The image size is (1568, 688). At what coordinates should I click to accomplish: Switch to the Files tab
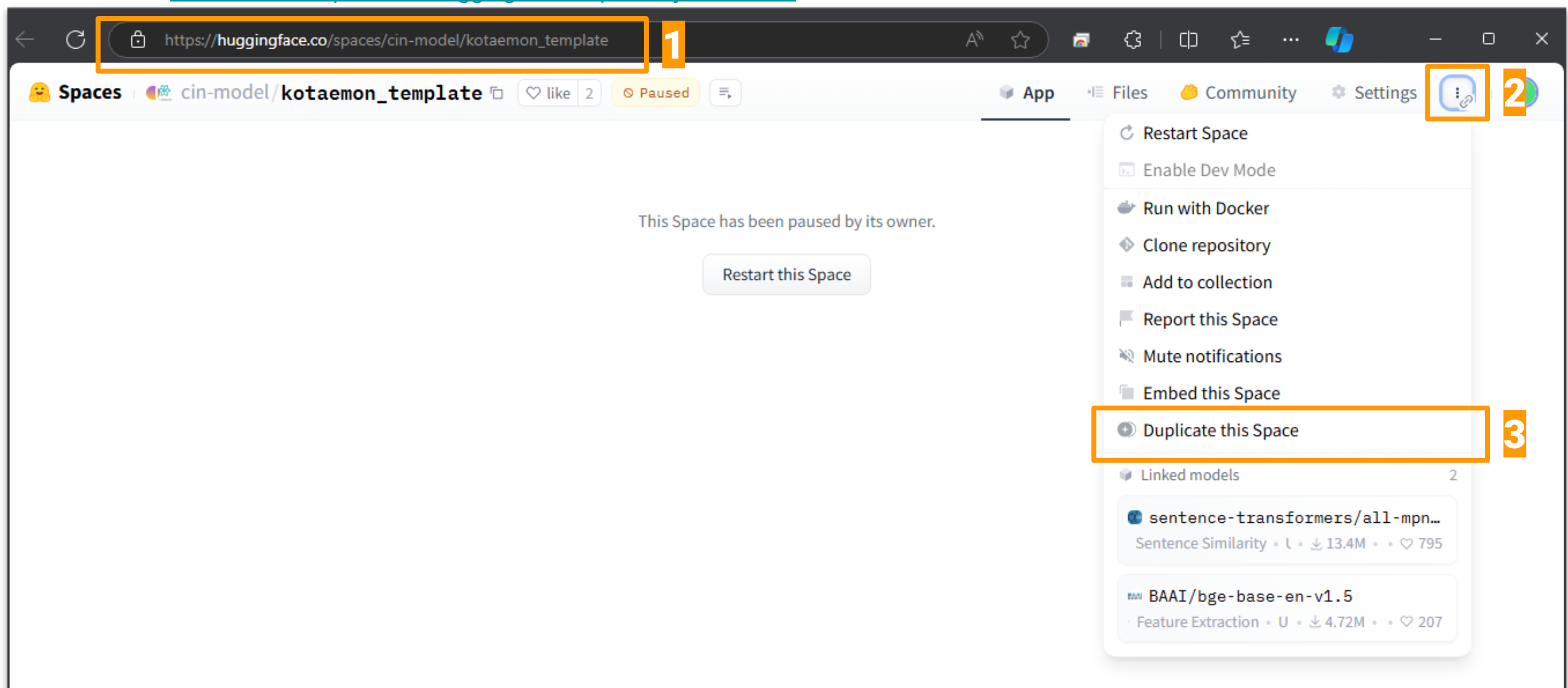(x=1117, y=93)
